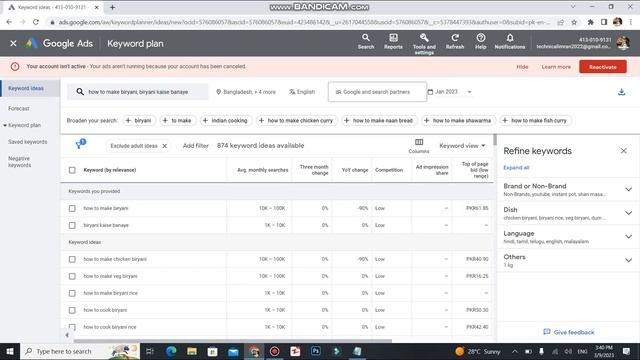The image size is (640, 360).
Task: Open the Notifications bell icon
Action: 510,38
